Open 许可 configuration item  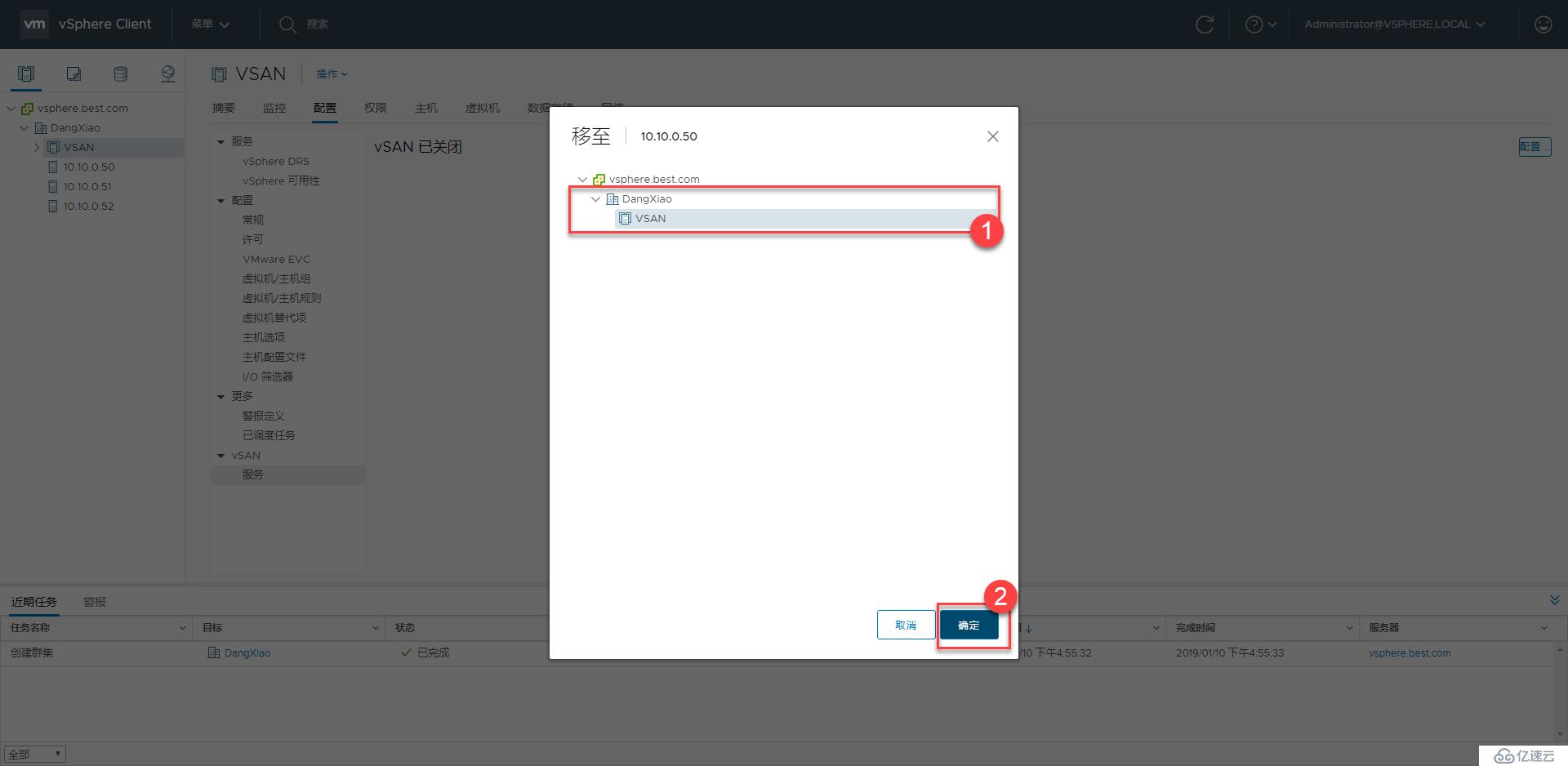pos(252,239)
